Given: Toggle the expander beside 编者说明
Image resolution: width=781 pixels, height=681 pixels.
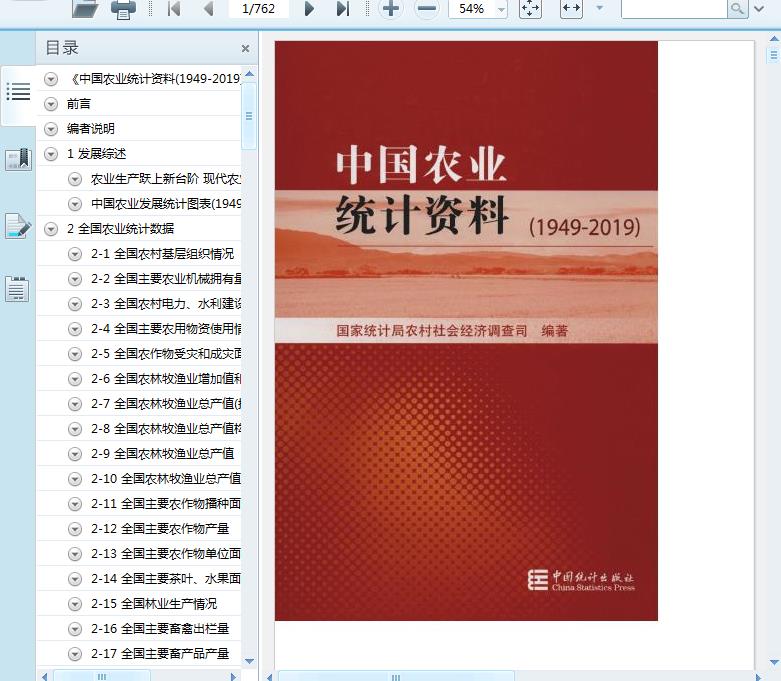Looking at the screenshot, I should pyautogui.click(x=51, y=129).
